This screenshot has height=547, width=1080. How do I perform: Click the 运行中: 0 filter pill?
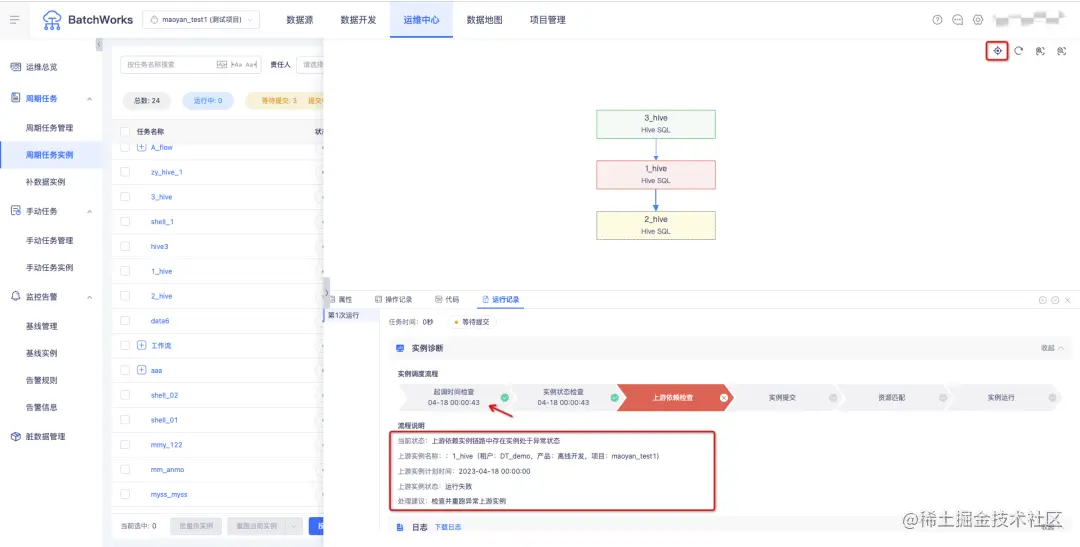click(x=208, y=101)
